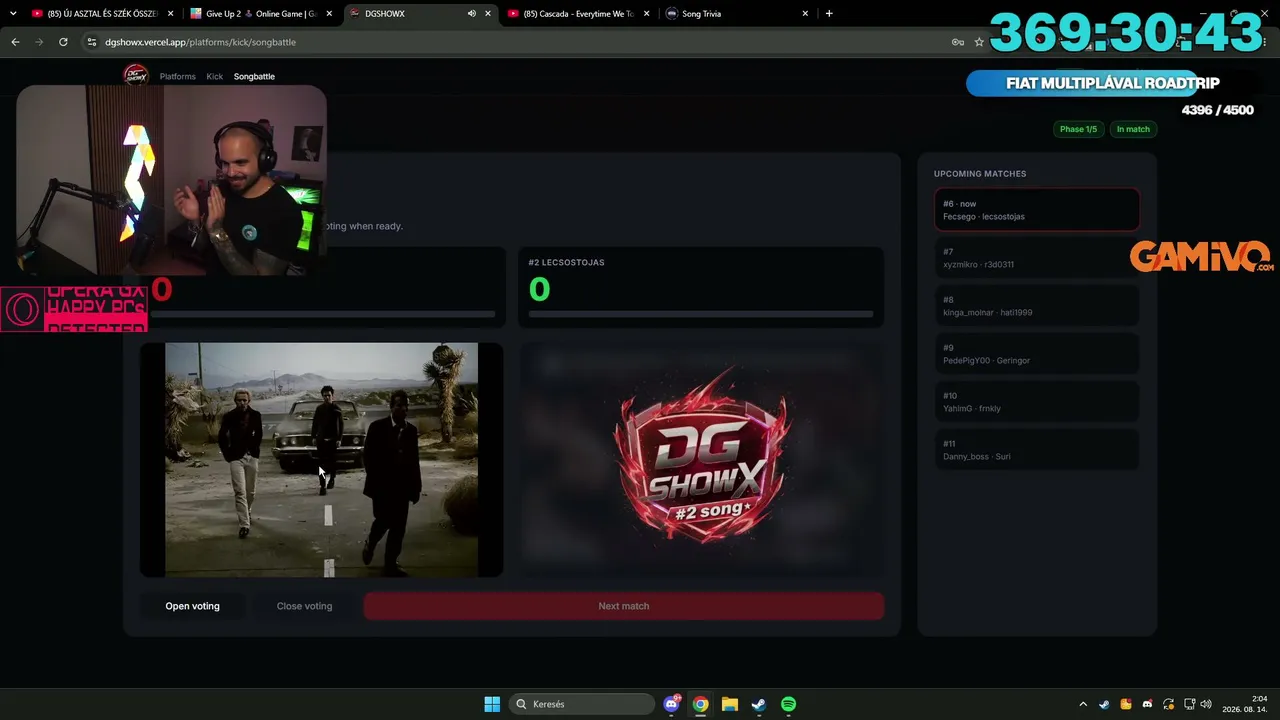Click the UPCOMING MATCHES heading
This screenshot has width=1280, height=720.
tap(980, 174)
